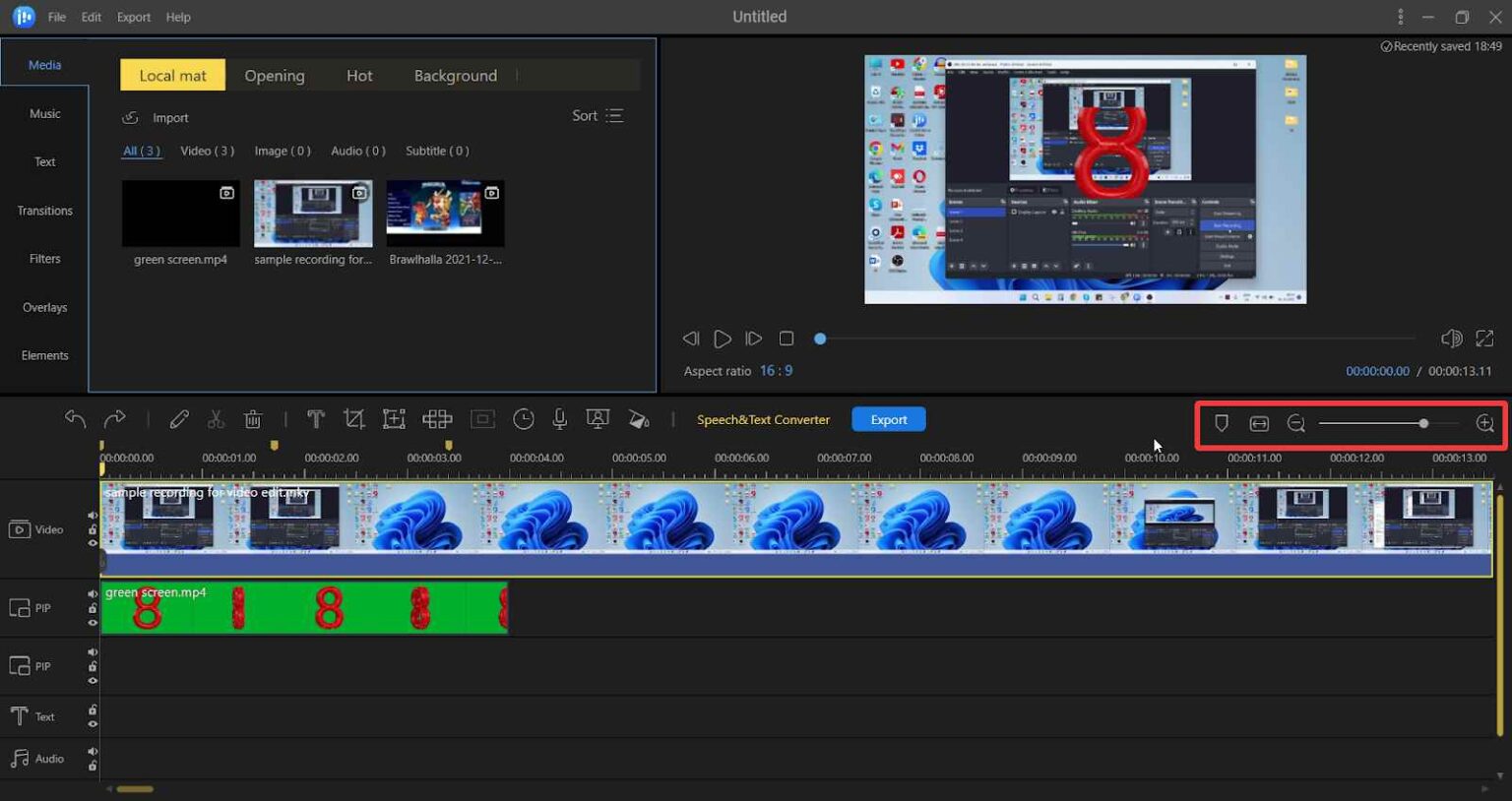
Task: Select the Local mat tab
Action: 172,76
